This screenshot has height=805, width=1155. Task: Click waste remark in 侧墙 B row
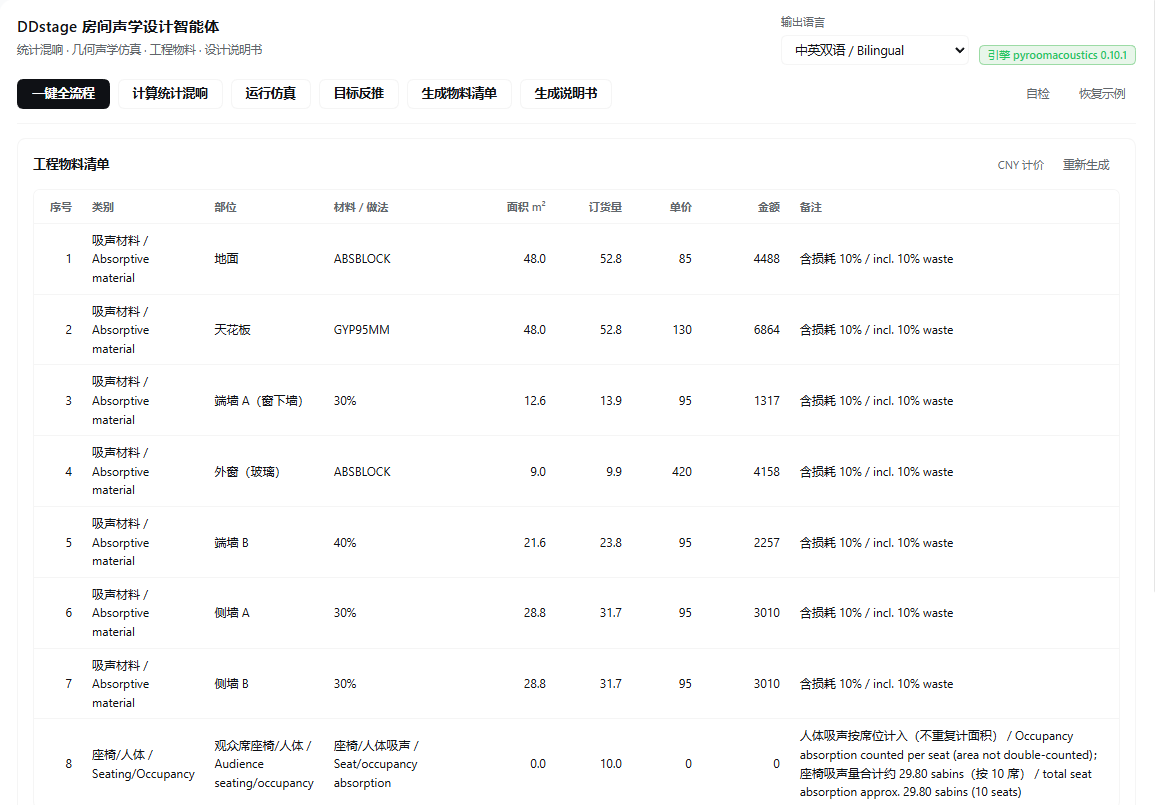pyautogui.click(x=877, y=683)
